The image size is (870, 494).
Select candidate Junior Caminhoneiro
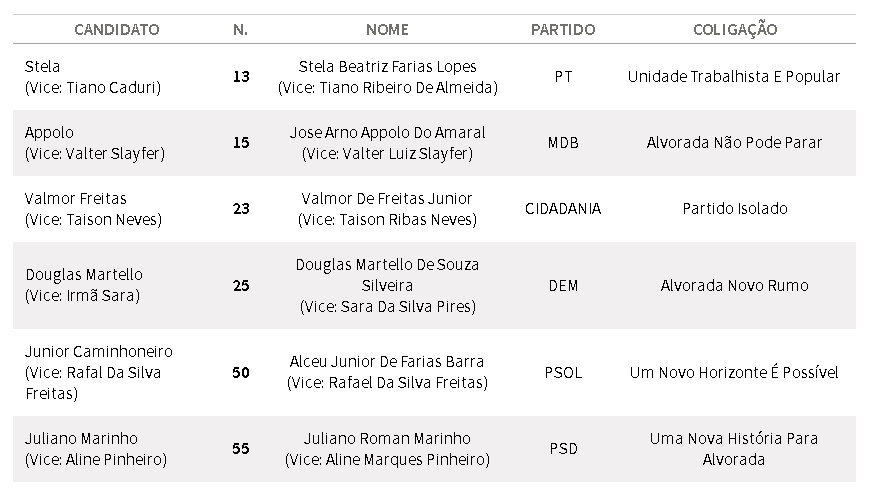99,352
